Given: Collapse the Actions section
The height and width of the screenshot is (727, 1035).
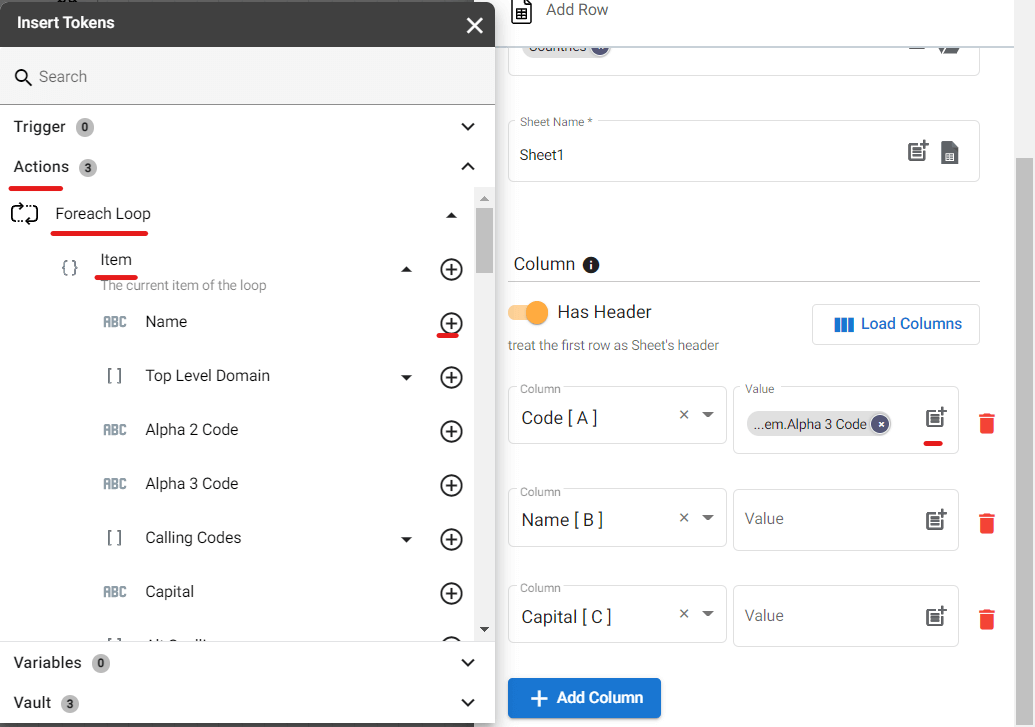Looking at the screenshot, I should (x=467, y=167).
